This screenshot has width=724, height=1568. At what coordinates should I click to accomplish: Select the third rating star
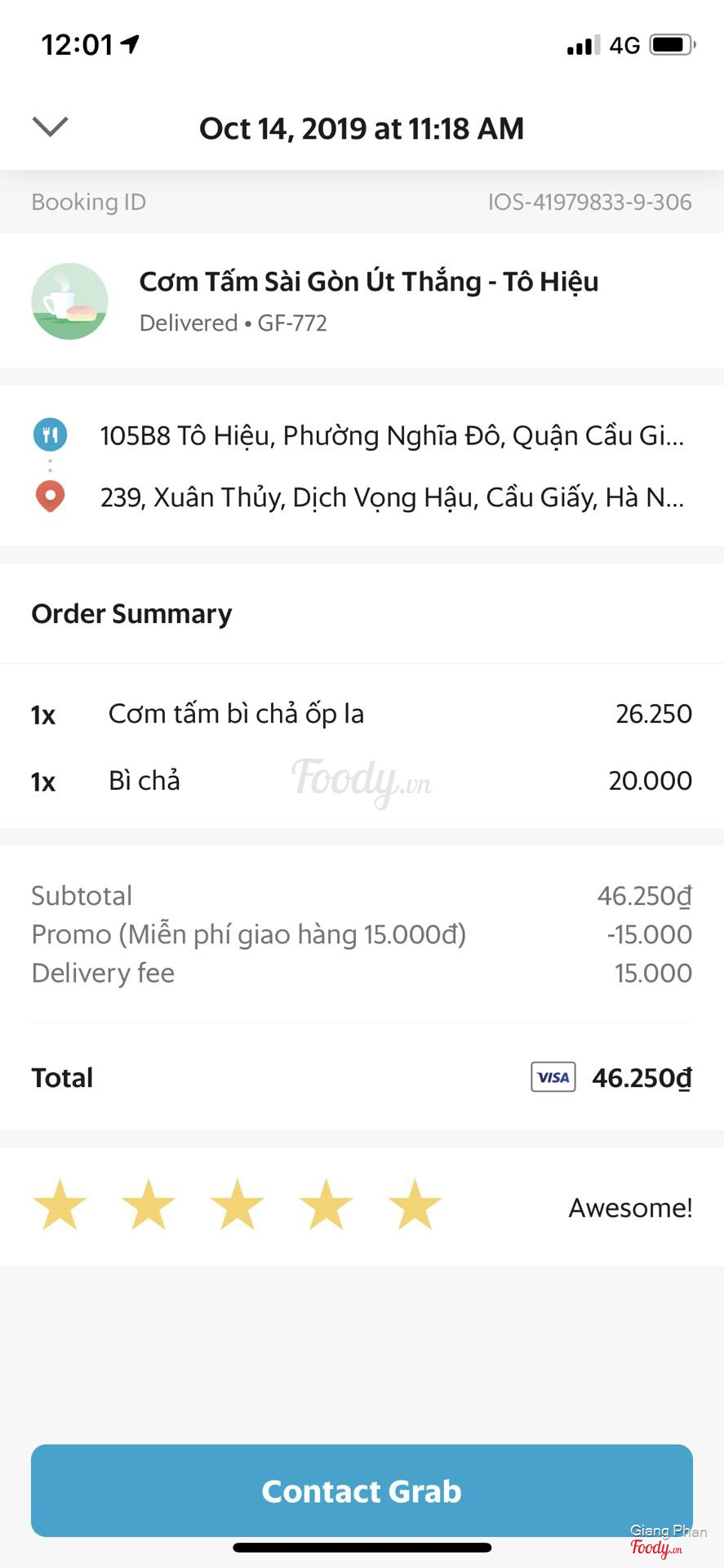click(238, 1205)
